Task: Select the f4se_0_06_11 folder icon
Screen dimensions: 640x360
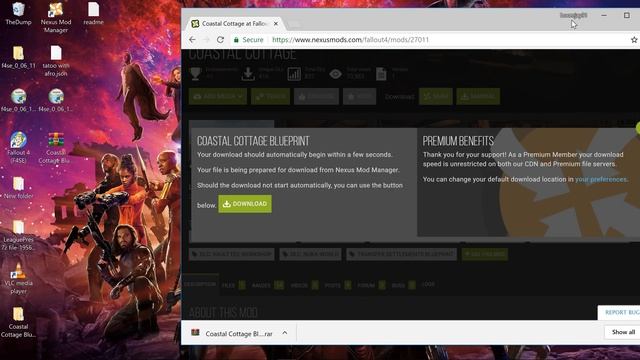Action: (18, 57)
